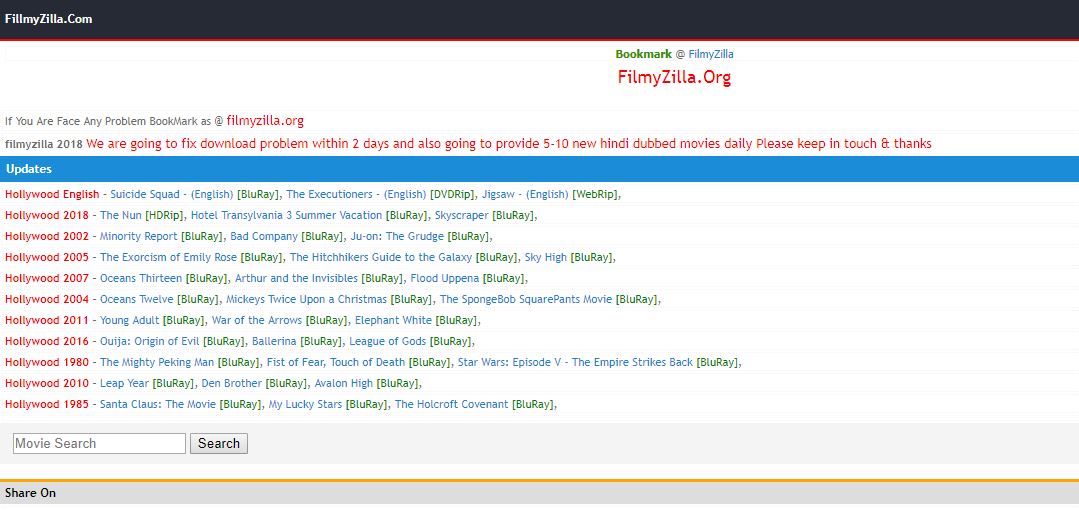Click the FillmyZilla.Com site title

[48, 19]
